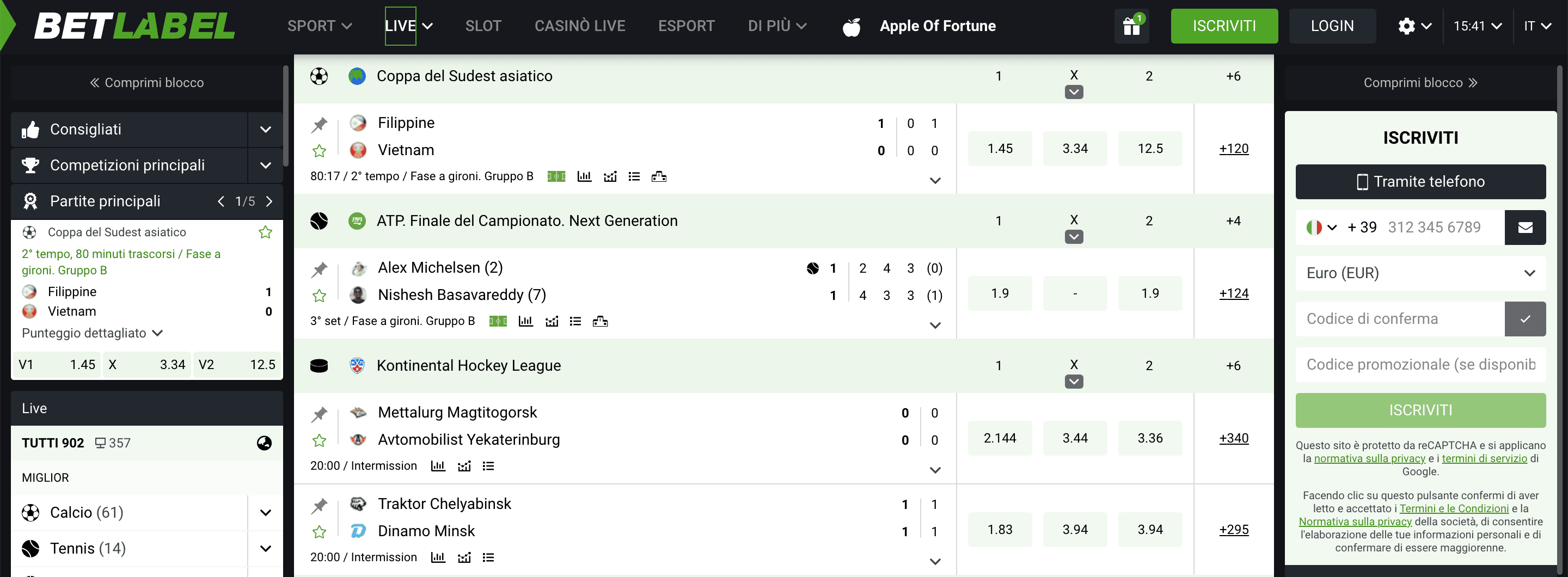Open the odds trend chart for Traktor Chelyabinsk game
The width and height of the screenshot is (1568, 577).
click(x=464, y=557)
